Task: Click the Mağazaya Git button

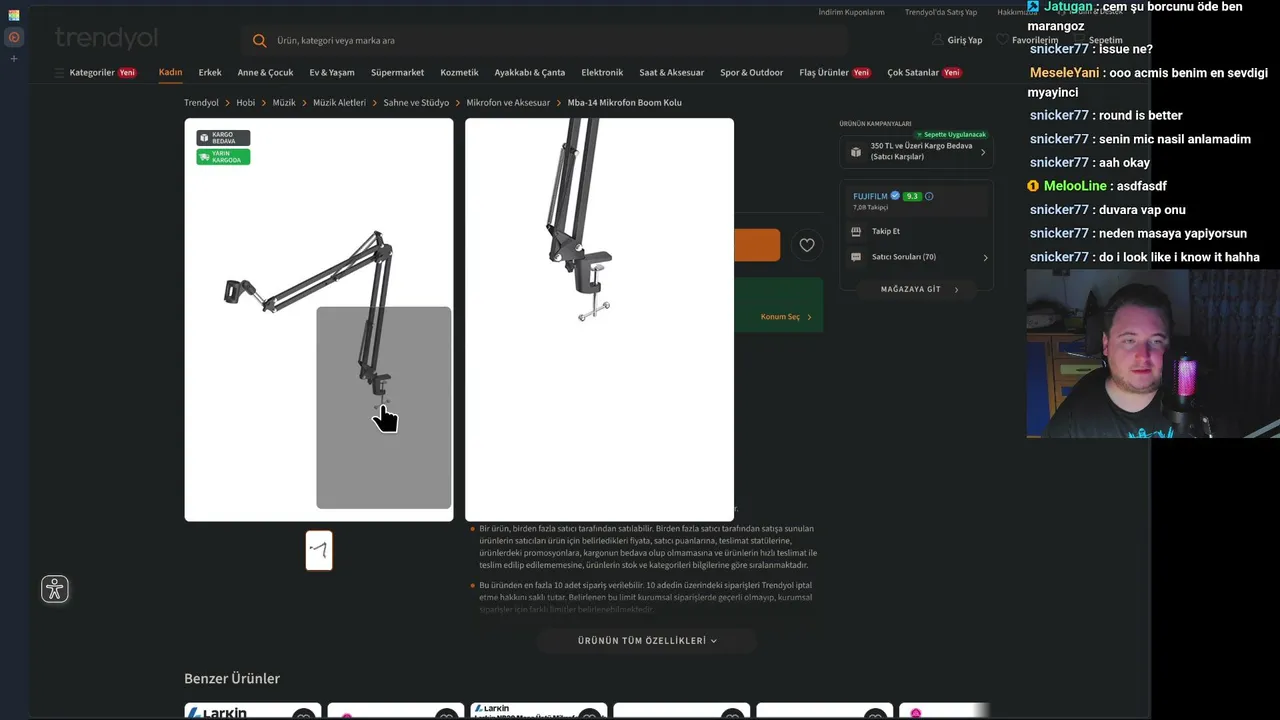Action: click(917, 289)
